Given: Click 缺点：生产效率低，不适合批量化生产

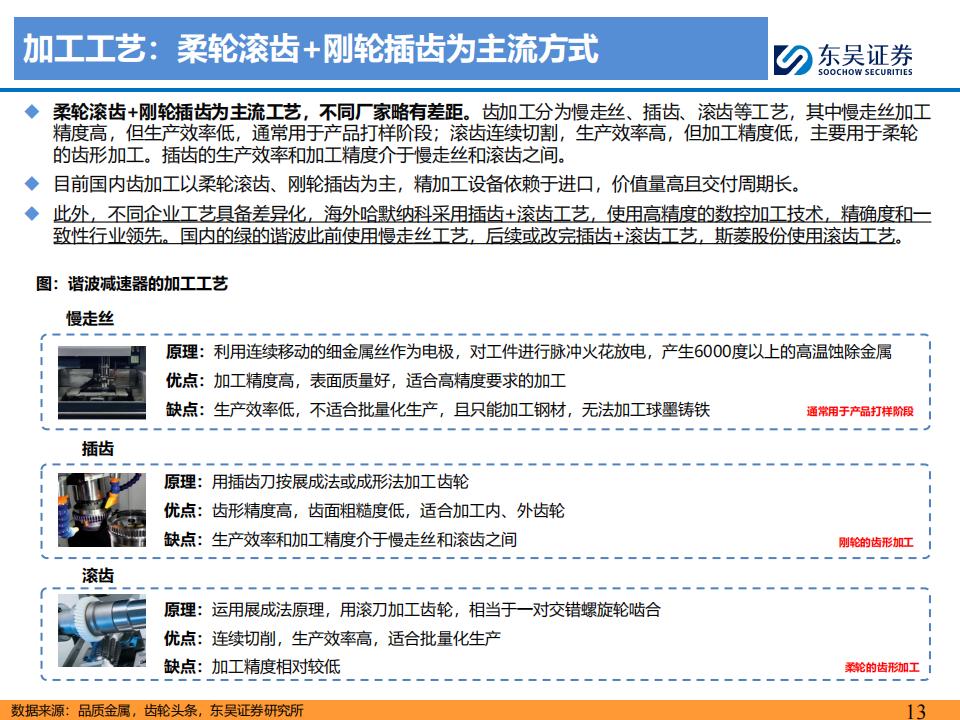Looking at the screenshot, I should [x=438, y=410].
